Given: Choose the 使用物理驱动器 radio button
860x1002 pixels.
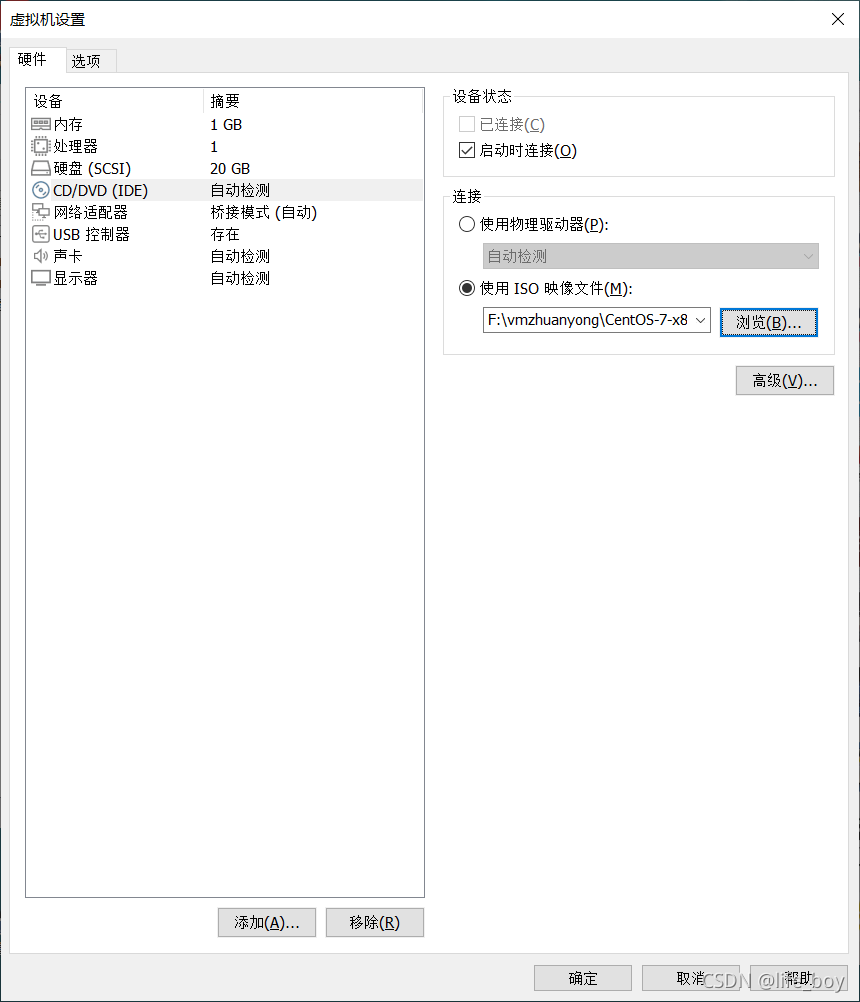Looking at the screenshot, I should [x=467, y=224].
